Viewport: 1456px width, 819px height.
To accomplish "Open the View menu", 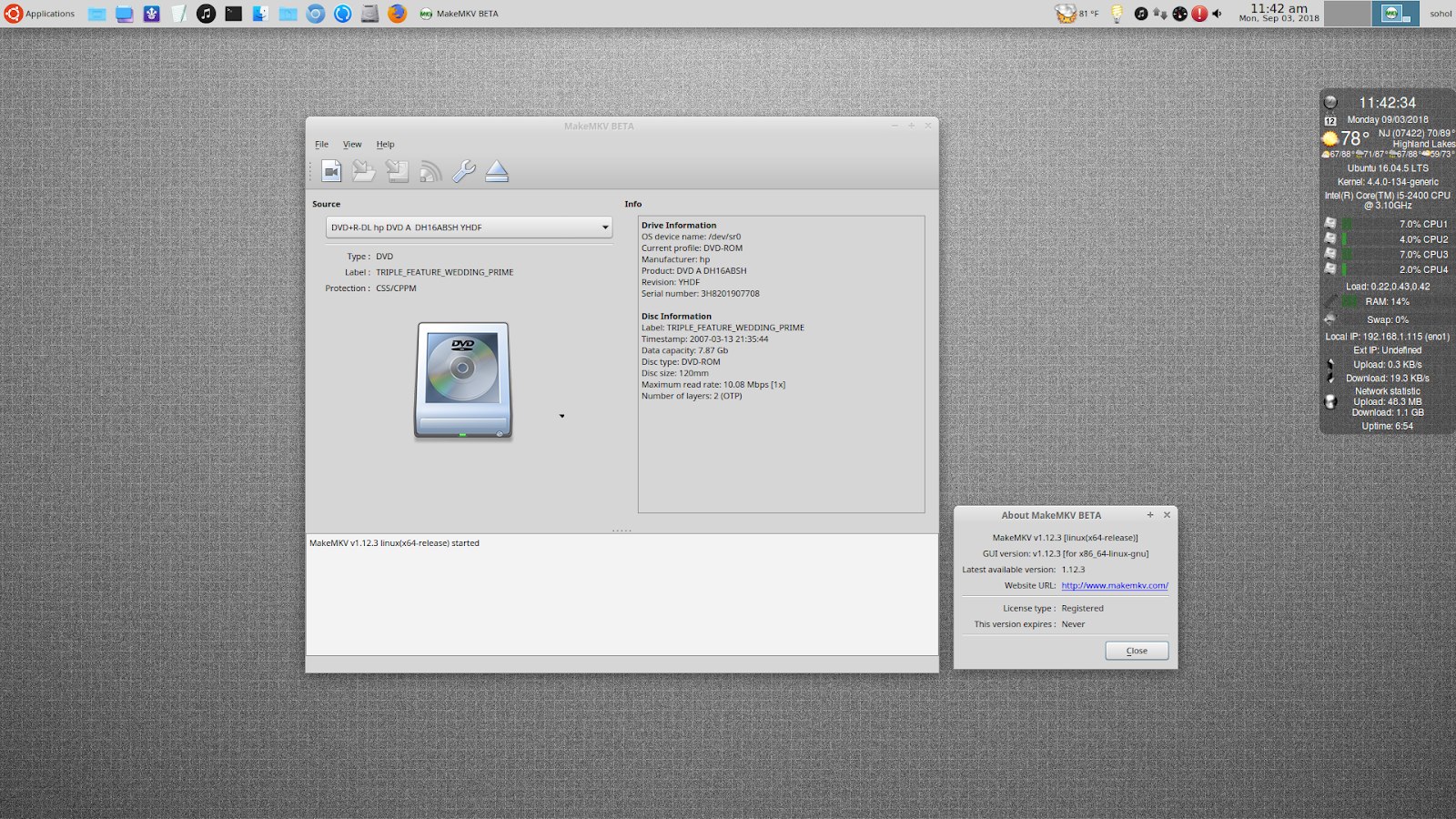I will pyautogui.click(x=352, y=144).
